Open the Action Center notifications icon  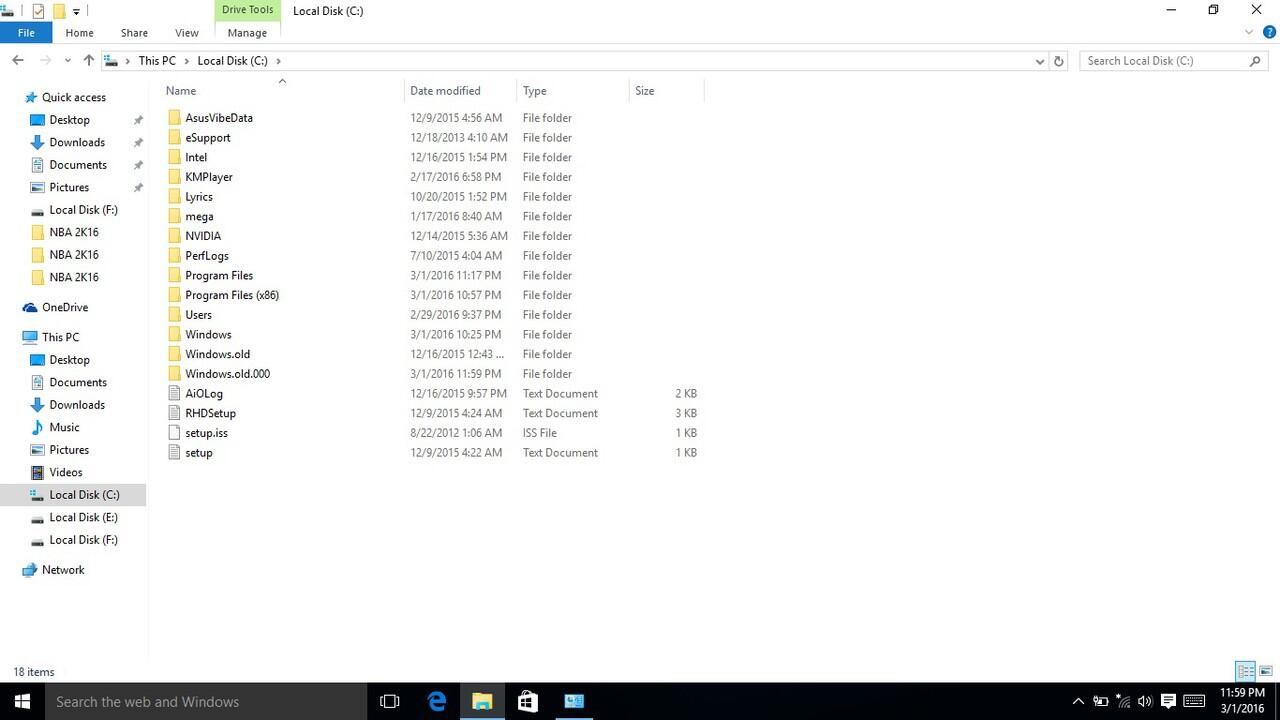pyautogui.click(x=1167, y=701)
